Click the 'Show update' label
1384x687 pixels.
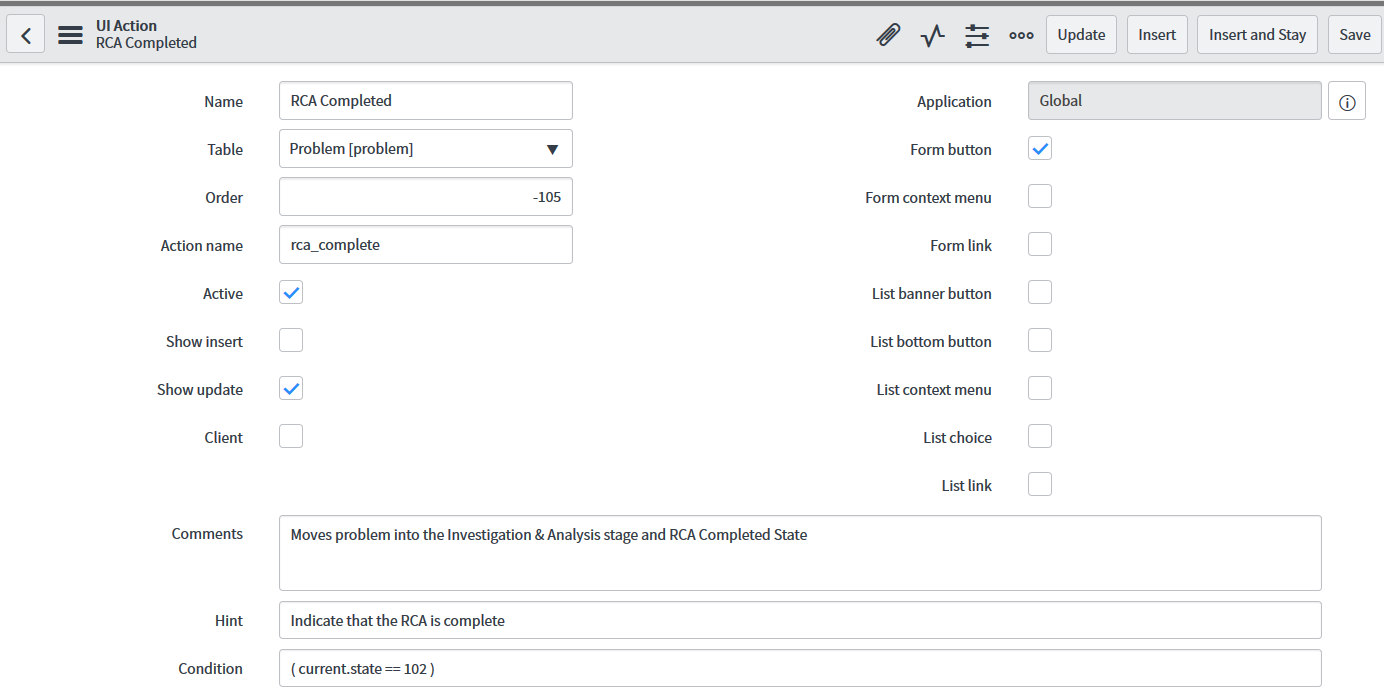pyautogui.click(x=200, y=390)
